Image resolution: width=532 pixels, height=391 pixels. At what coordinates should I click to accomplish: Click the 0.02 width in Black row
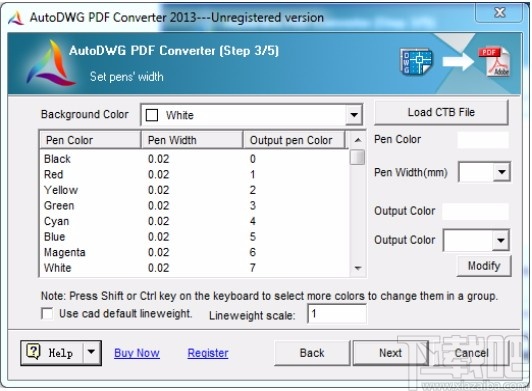[x=158, y=159]
